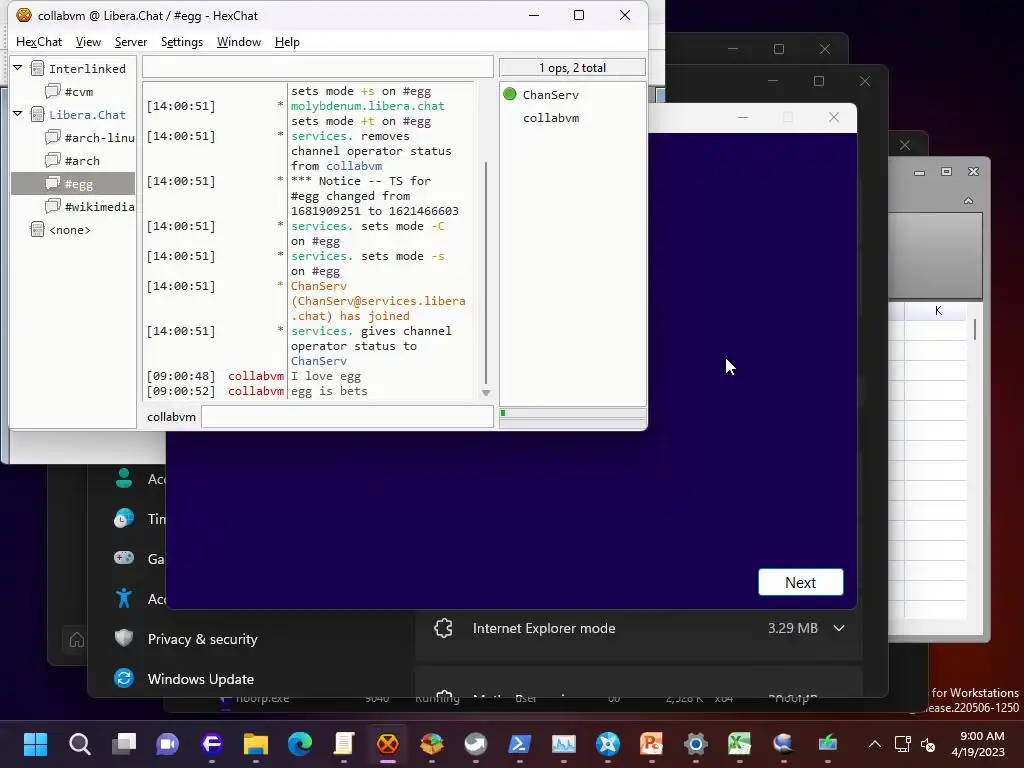Open the Windows Start menu
This screenshot has width=1024, height=768.
35,744
